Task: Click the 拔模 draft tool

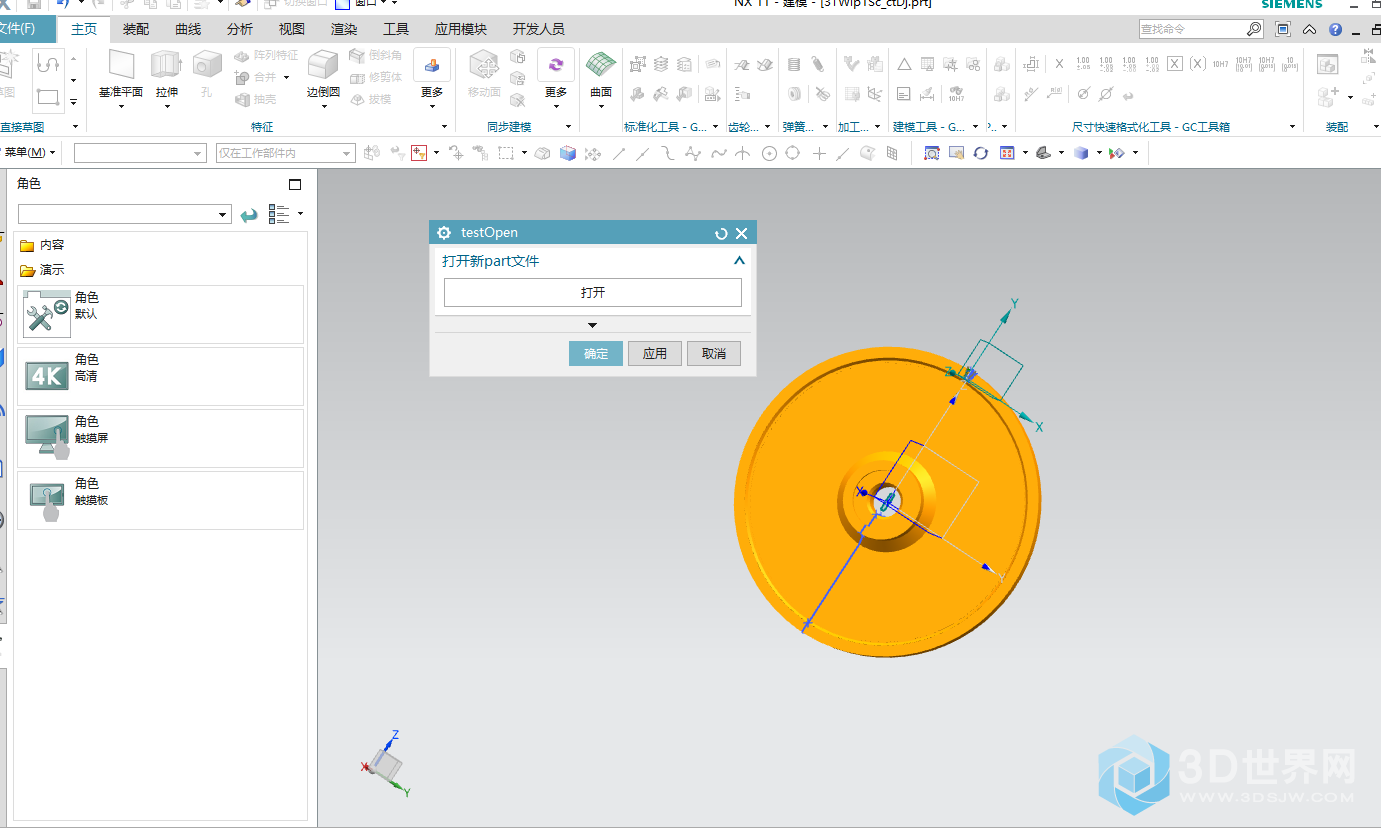Action: pos(370,99)
